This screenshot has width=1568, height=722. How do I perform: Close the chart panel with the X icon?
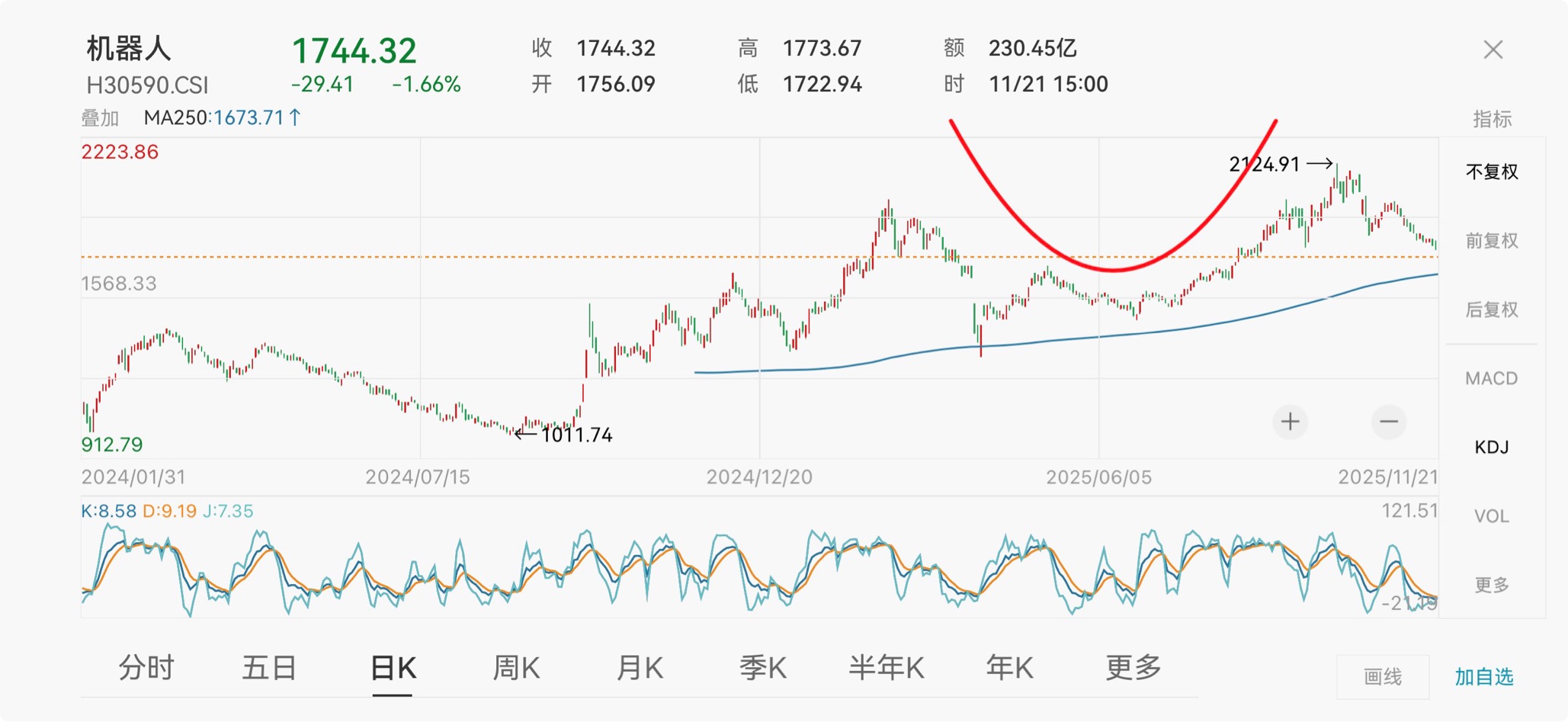(x=1493, y=50)
